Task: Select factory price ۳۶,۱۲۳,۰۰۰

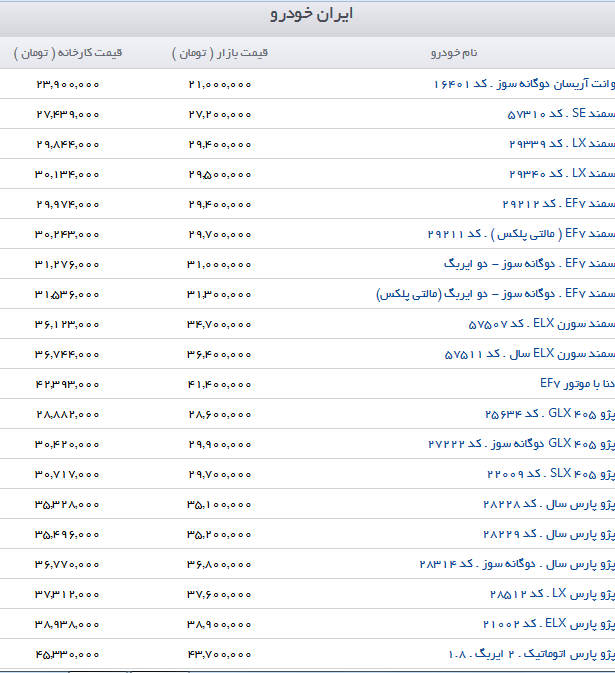Action: (x=67, y=325)
